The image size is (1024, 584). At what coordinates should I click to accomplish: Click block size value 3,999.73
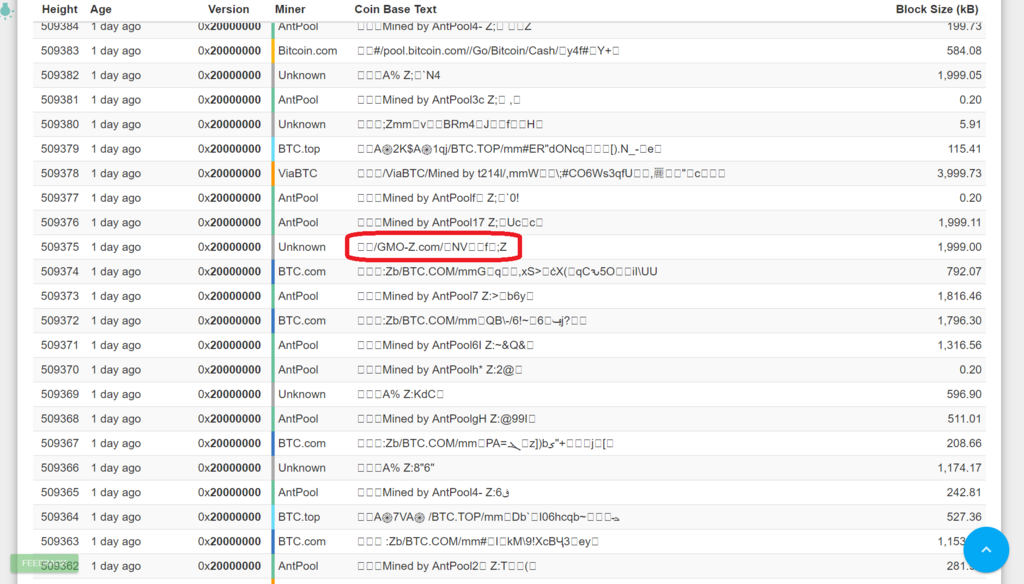[x=959, y=173]
